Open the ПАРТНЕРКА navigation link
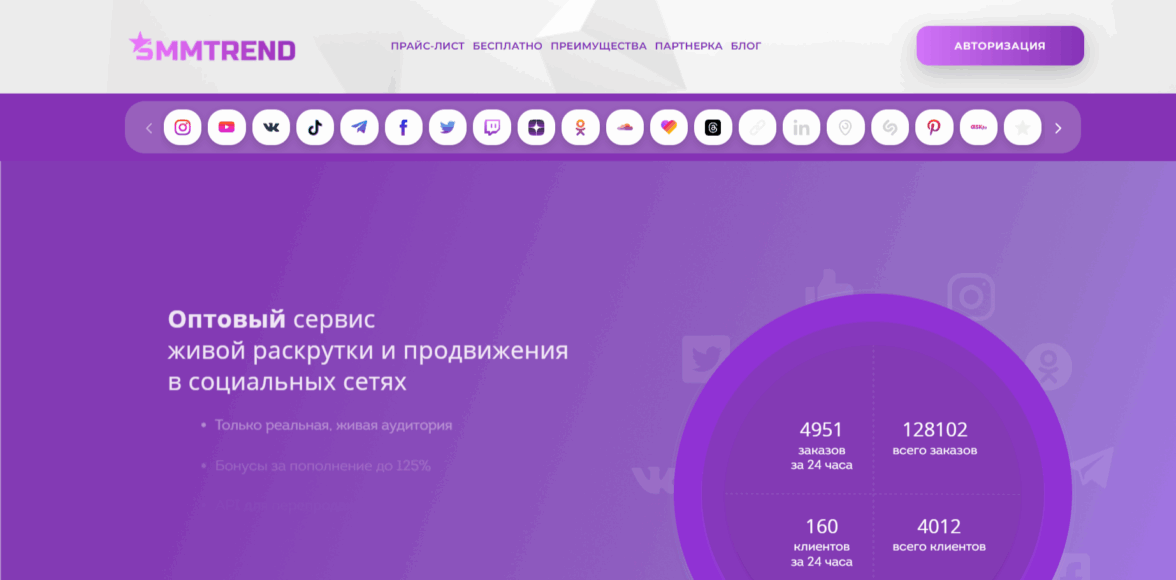Screen dimensions: 1176x580 click(688, 46)
